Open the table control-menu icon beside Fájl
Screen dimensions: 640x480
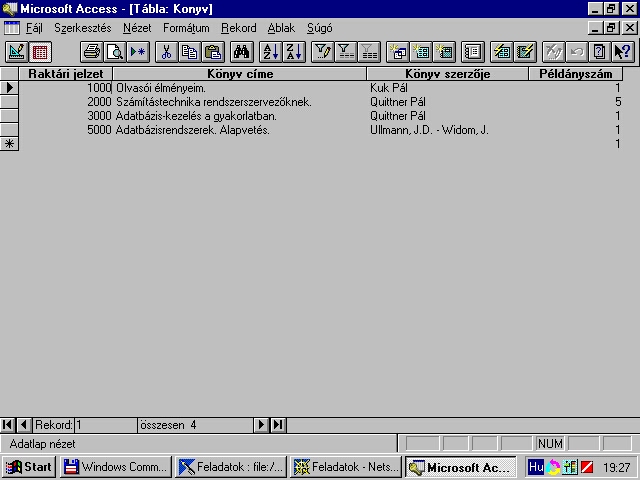(11, 28)
